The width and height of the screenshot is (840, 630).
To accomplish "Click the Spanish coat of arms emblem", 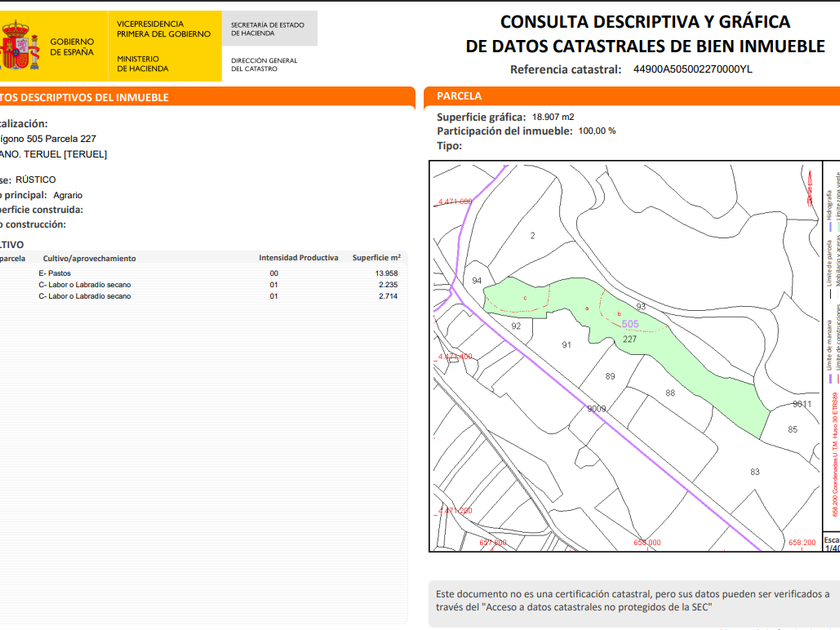I will point(19,46).
